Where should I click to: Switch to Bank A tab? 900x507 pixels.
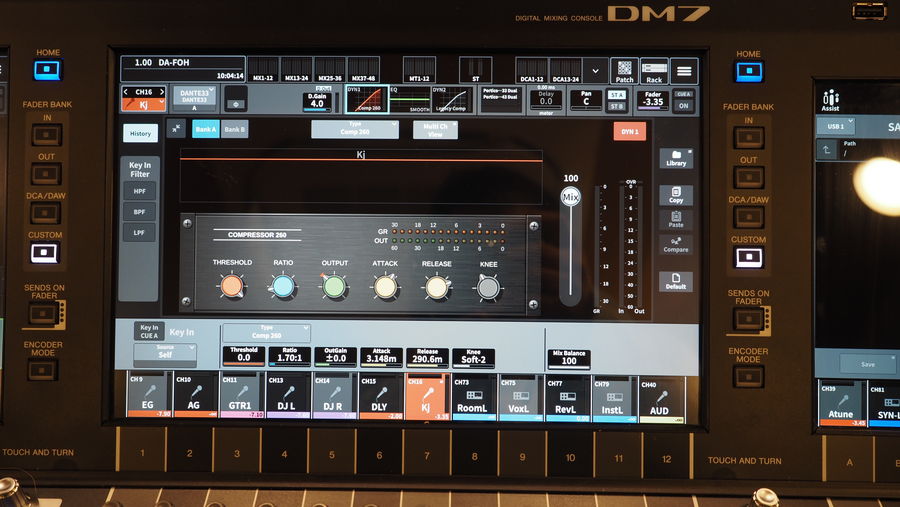pyautogui.click(x=205, y=130)
